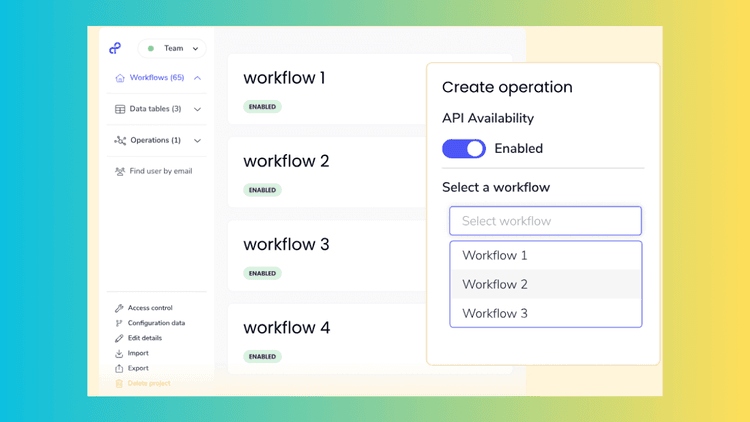Choose Import in sidebar
Image resolution: width=750 pixels, height=422 pixels.
click(138, 353)
